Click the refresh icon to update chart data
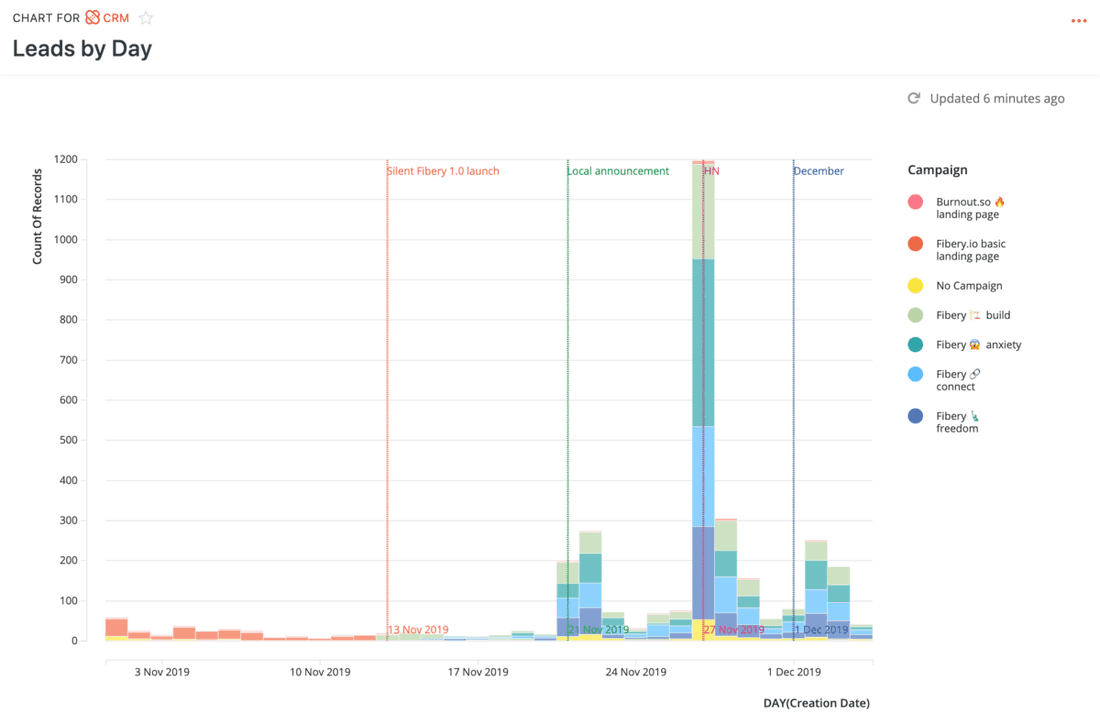The width and height of the screenshot is (1100, 723). (913, 98)
